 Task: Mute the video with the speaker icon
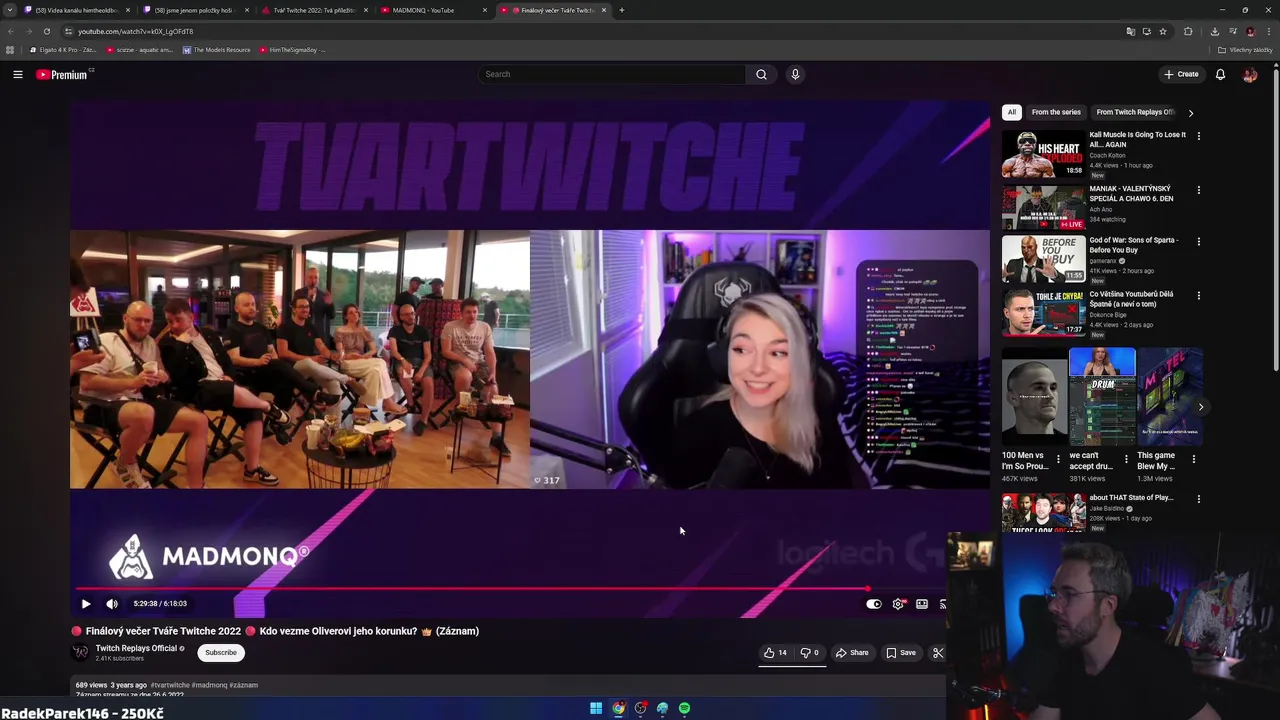point(112,604)
